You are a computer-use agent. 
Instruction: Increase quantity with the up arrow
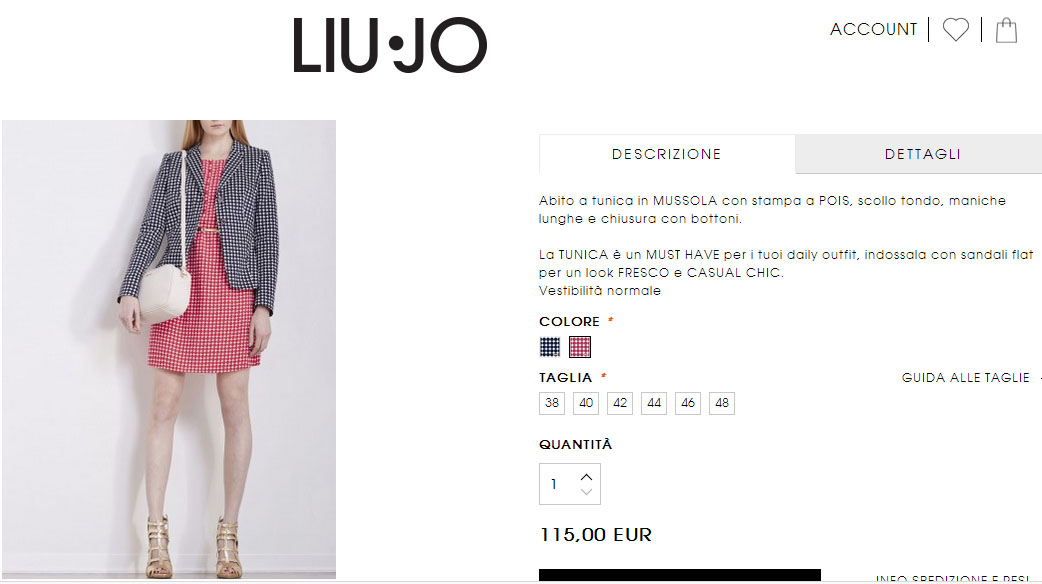586,477
